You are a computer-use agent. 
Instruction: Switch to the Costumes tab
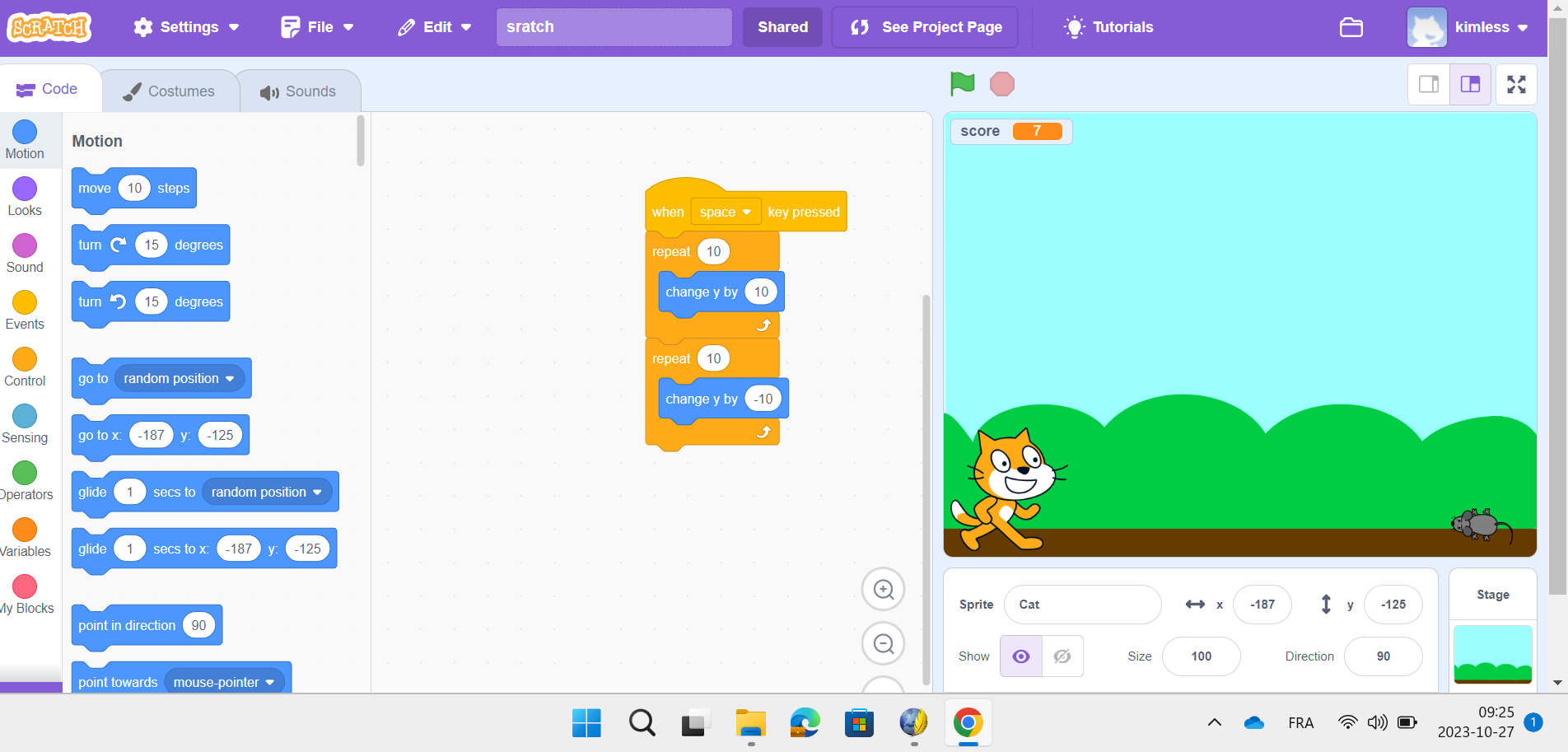point(170,91)
